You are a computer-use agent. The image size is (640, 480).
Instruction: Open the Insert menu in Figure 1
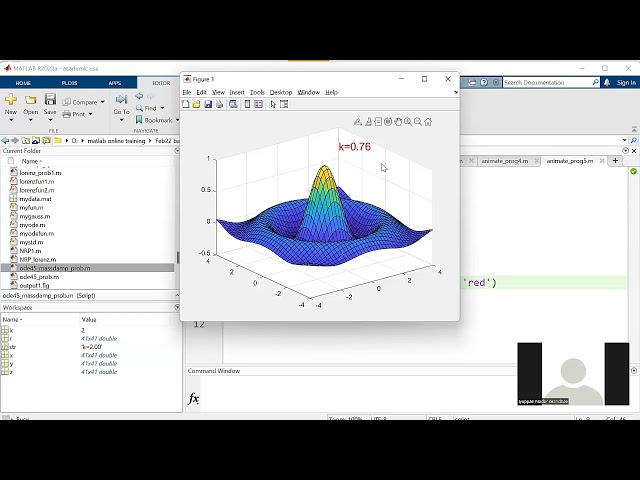pyautogui.click(x=237, y=92)
